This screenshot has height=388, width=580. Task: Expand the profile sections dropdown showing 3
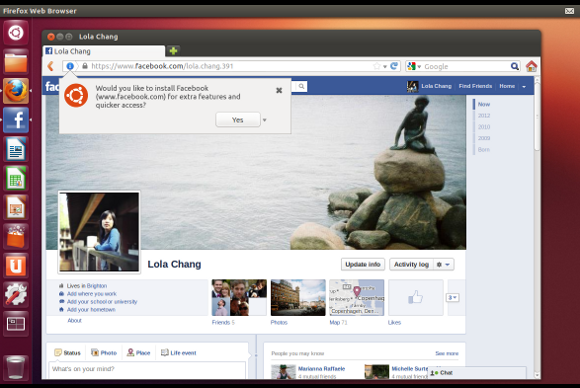pos(453,297)
